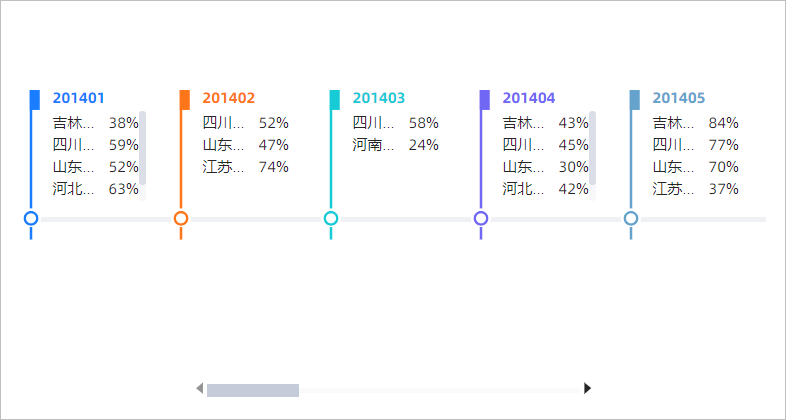786x420 pixels.
Task: Click the orange 201402 timeline node circle
Action: (x=181, y=218)
